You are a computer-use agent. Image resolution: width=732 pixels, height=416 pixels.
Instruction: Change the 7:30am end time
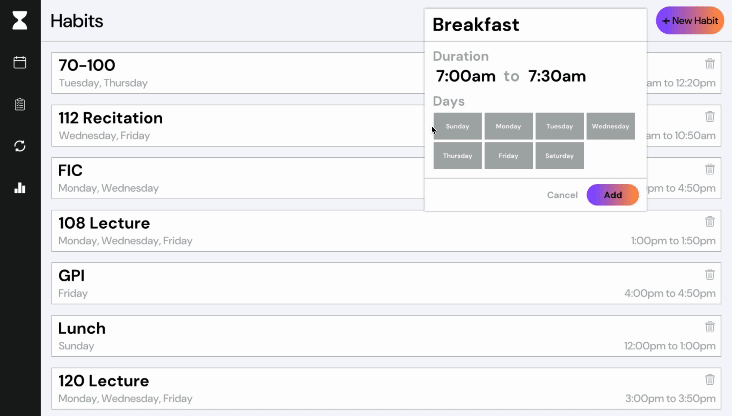[557, 76]
